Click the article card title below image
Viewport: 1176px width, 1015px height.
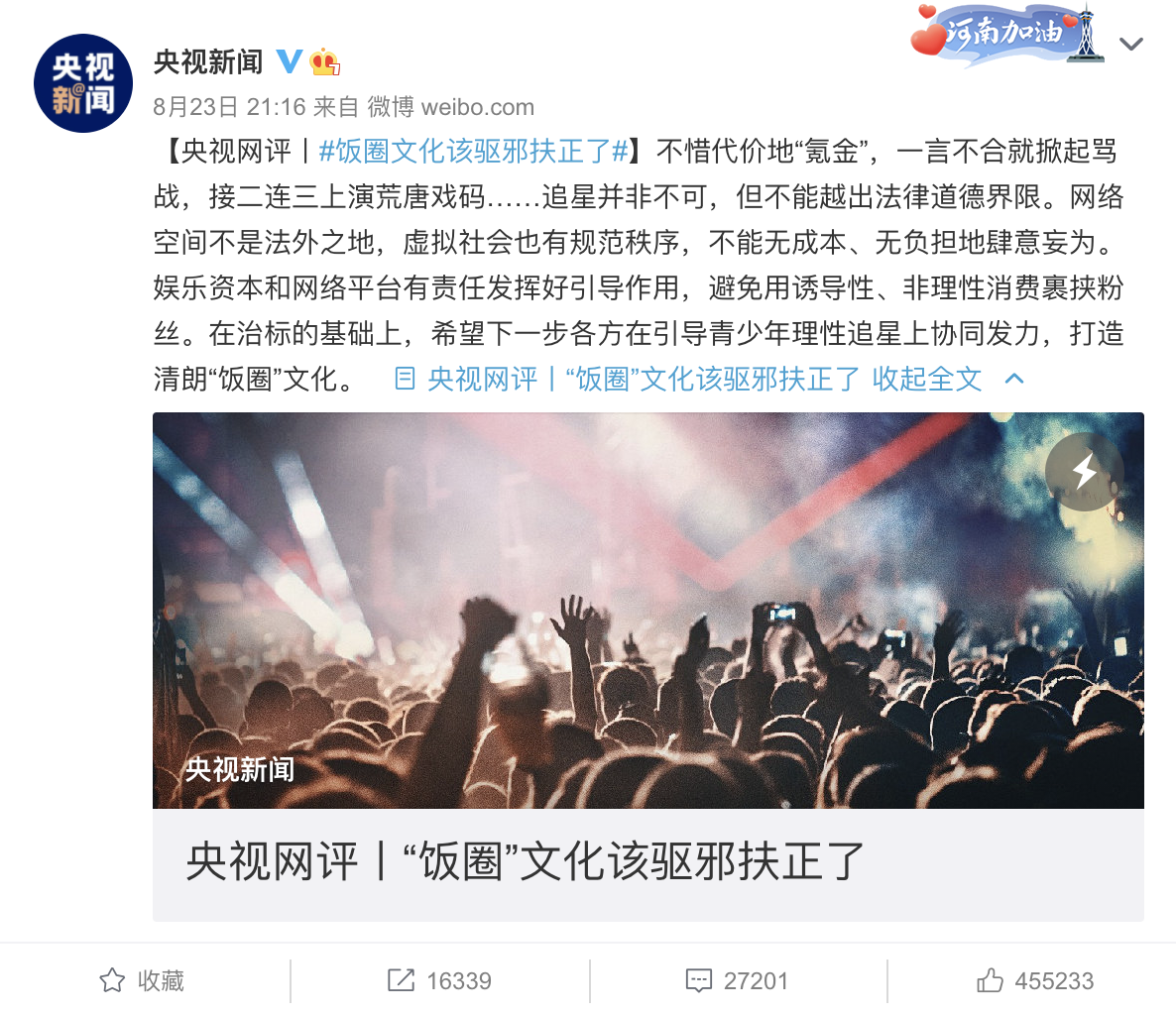(525, 861)
